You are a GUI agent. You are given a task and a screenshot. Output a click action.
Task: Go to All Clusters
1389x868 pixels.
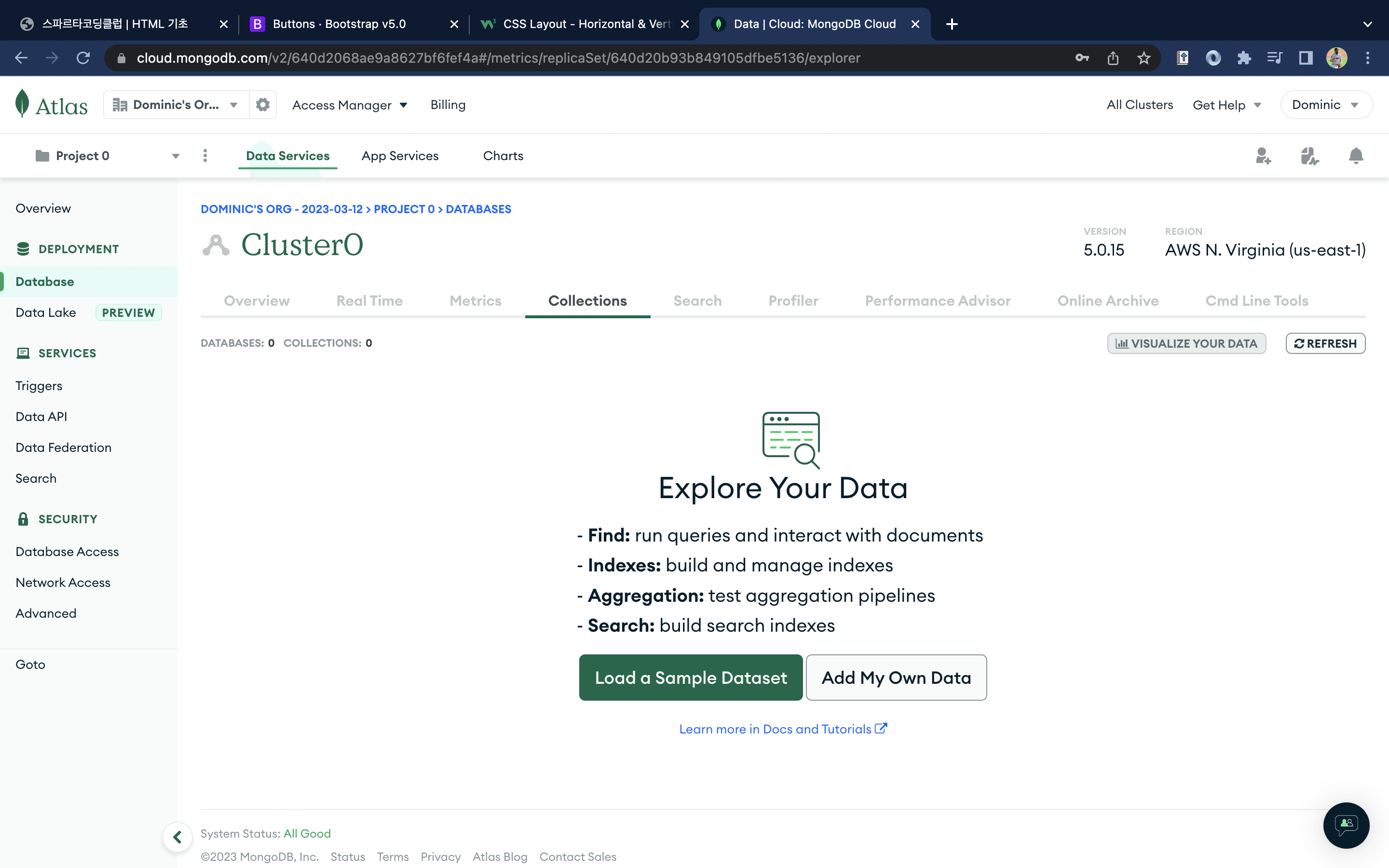(1139, 105)
